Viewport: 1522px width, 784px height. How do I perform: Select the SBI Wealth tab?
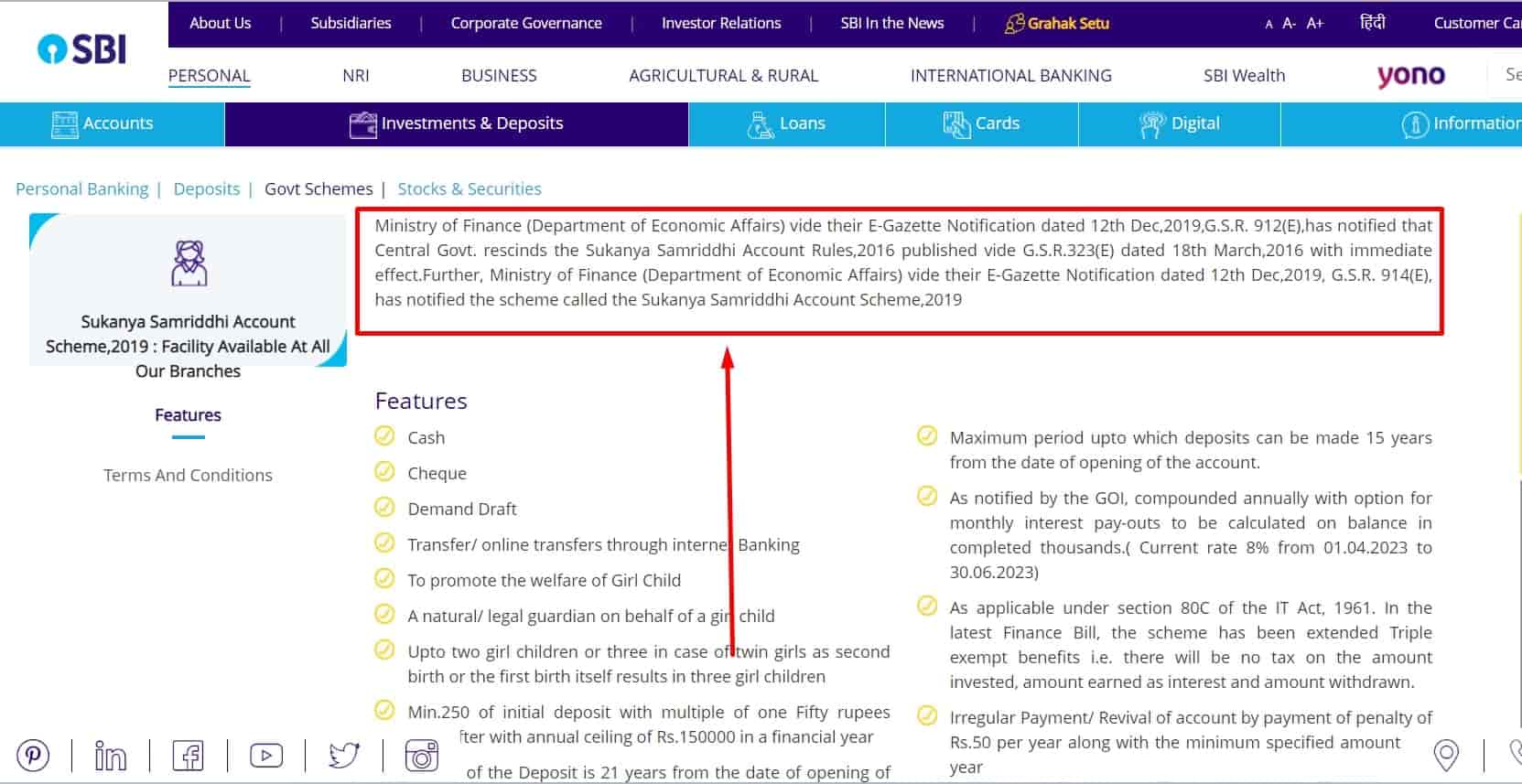tap(1244, 76)
